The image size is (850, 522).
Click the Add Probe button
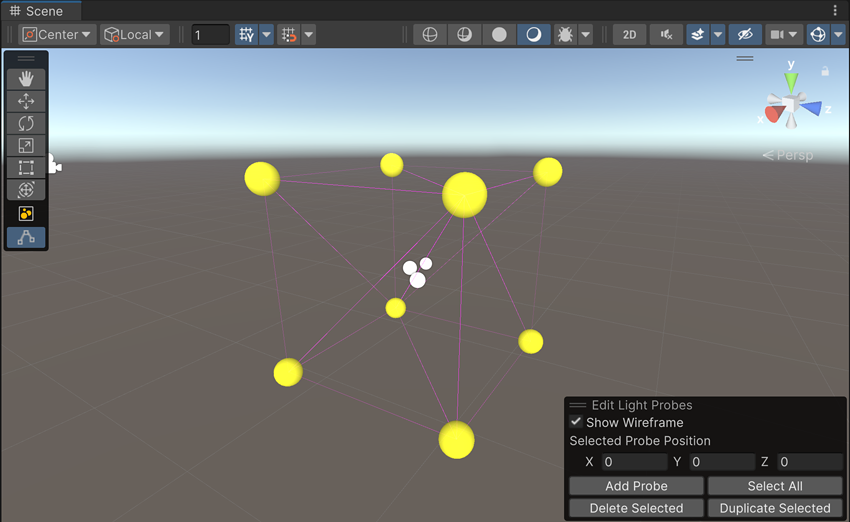click(x=636, y=486)
